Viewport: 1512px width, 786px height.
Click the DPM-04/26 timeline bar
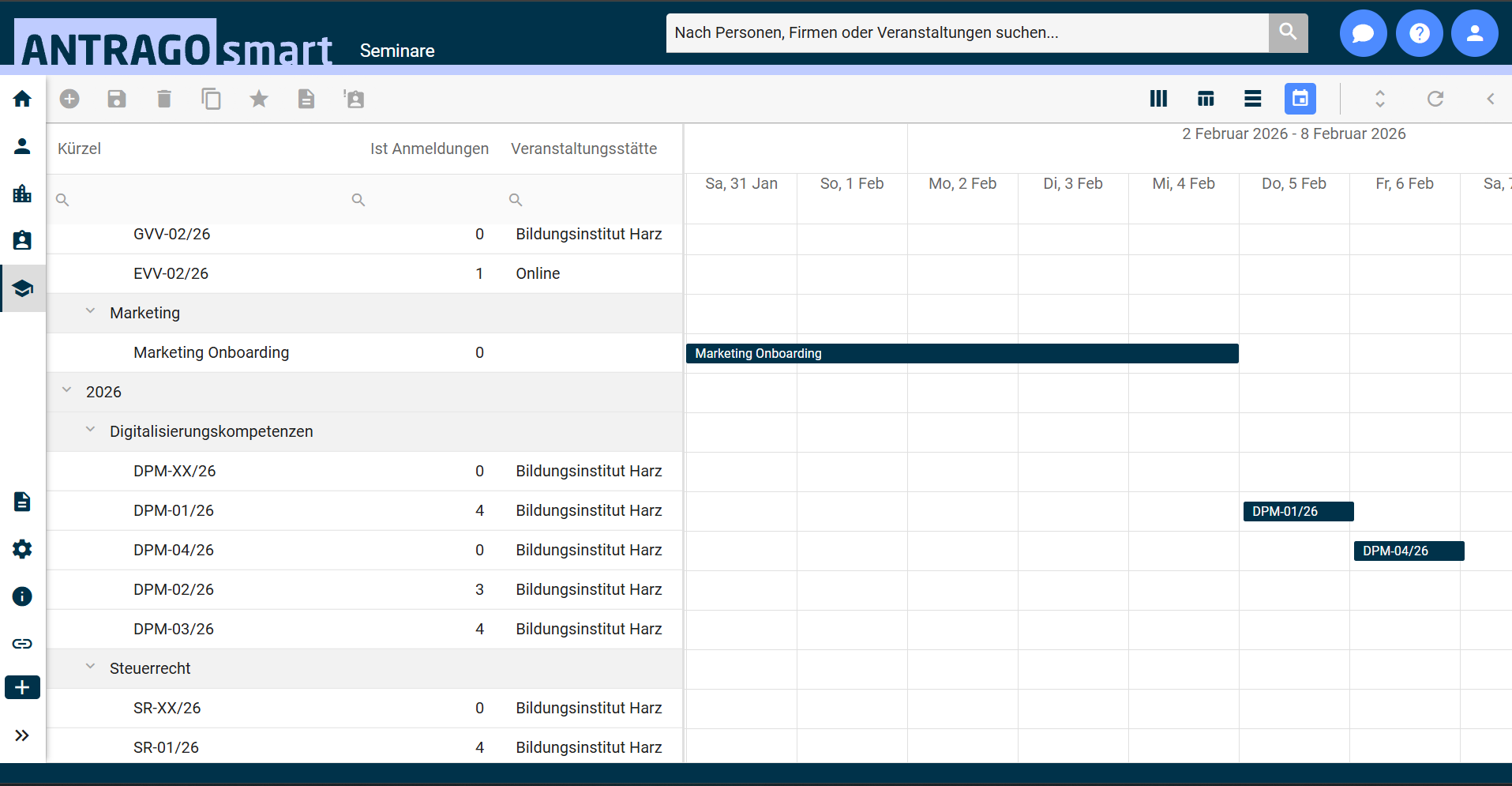coord(1409,551)
